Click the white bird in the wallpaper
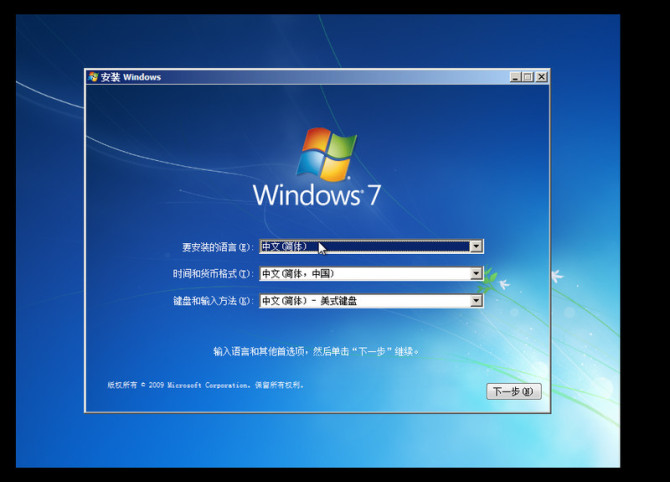Image resolution: width=670 pixels, height=482 pixels. click(x=556, y=275)
